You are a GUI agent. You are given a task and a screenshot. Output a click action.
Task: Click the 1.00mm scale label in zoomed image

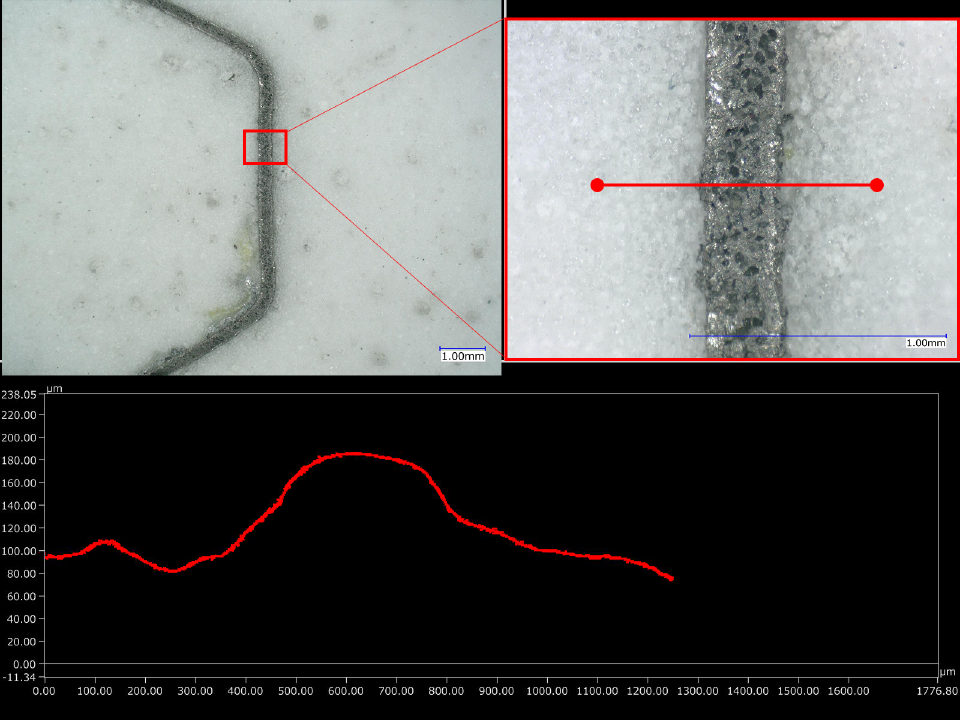[925, 343]
